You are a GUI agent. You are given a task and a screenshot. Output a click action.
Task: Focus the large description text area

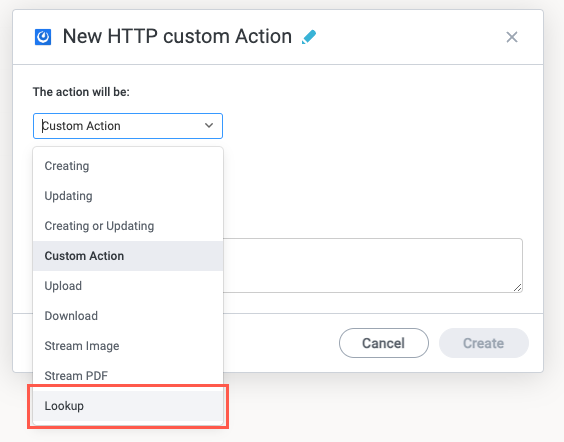tap(373, 265)
